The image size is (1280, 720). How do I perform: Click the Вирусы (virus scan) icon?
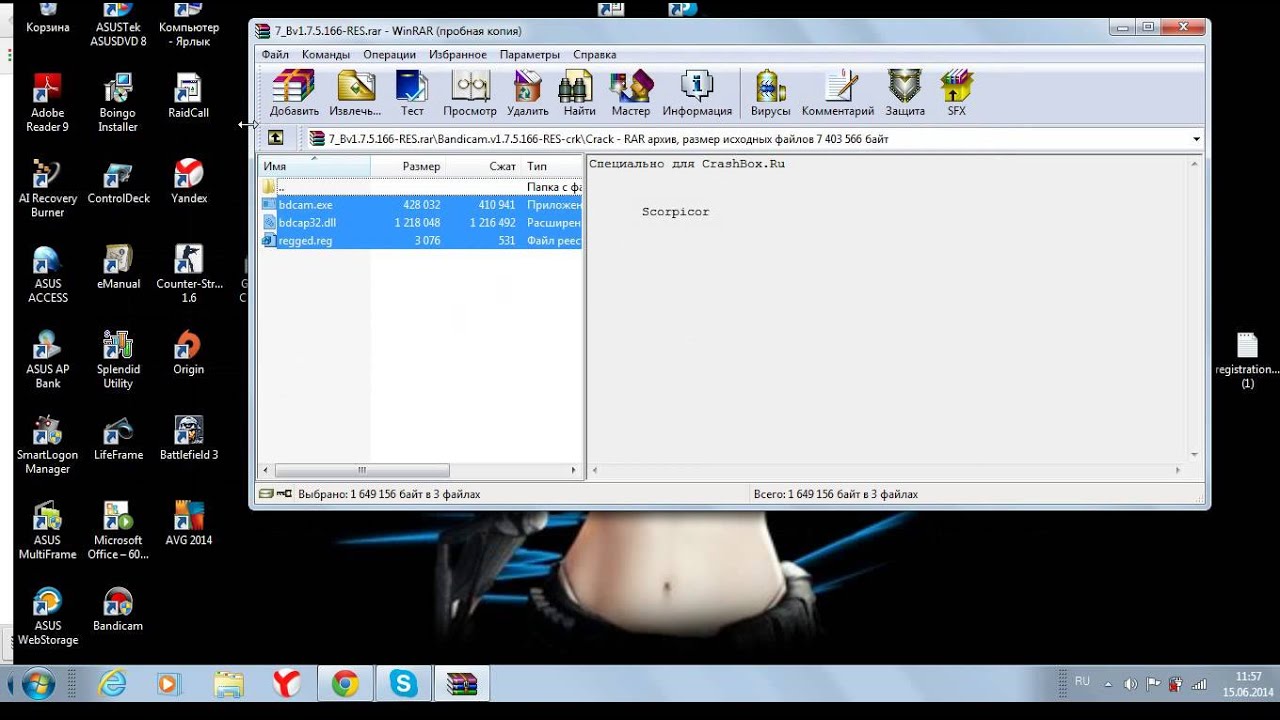[x=770, y=92]
